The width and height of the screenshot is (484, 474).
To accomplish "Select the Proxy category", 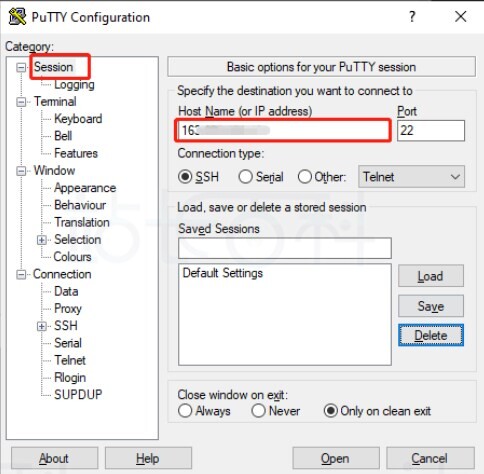I will coord(68,309).
